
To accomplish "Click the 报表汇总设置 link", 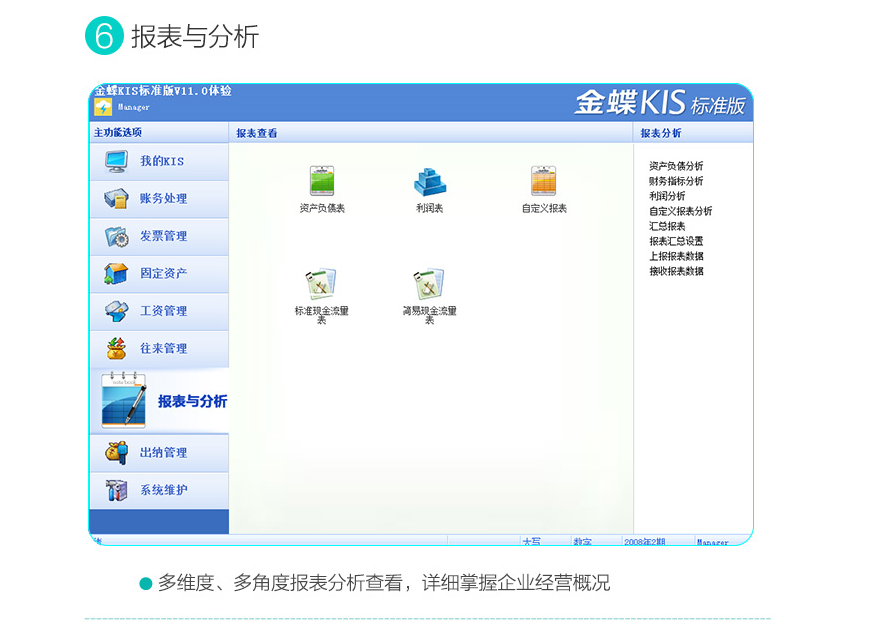I will 676,241.
